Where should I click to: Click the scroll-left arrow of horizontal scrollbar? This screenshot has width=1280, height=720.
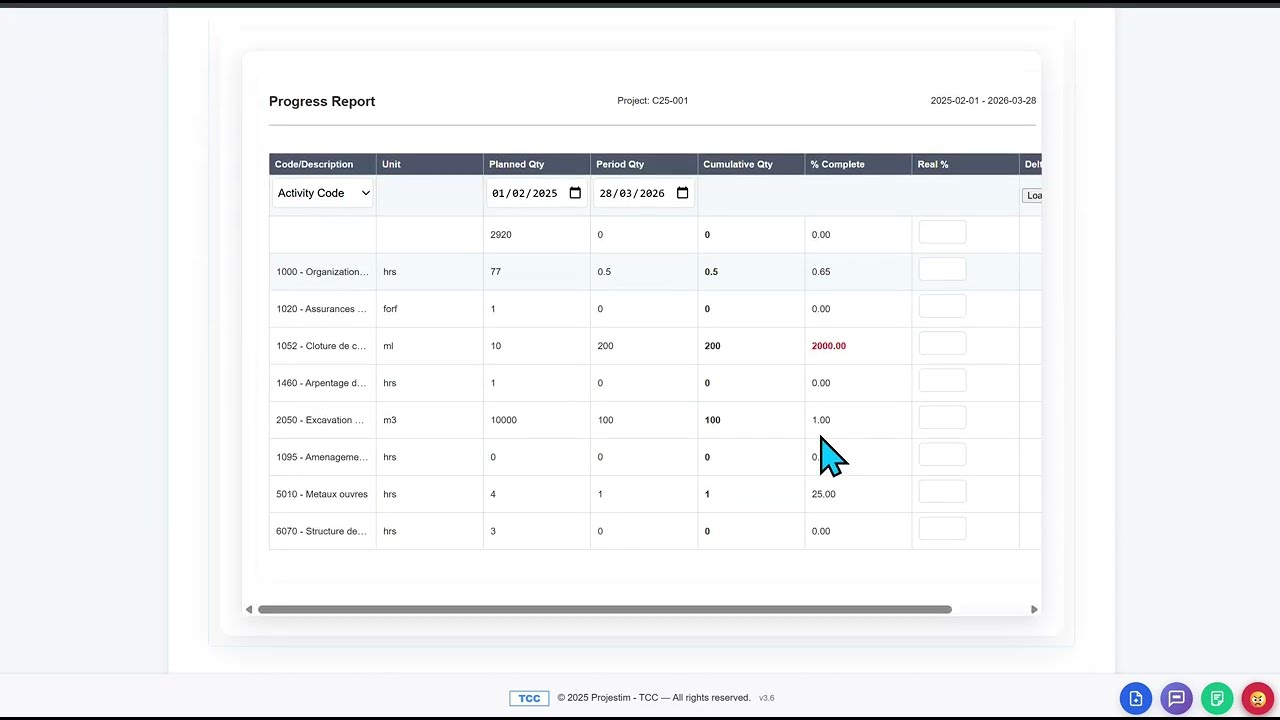(x=249, y=609)
